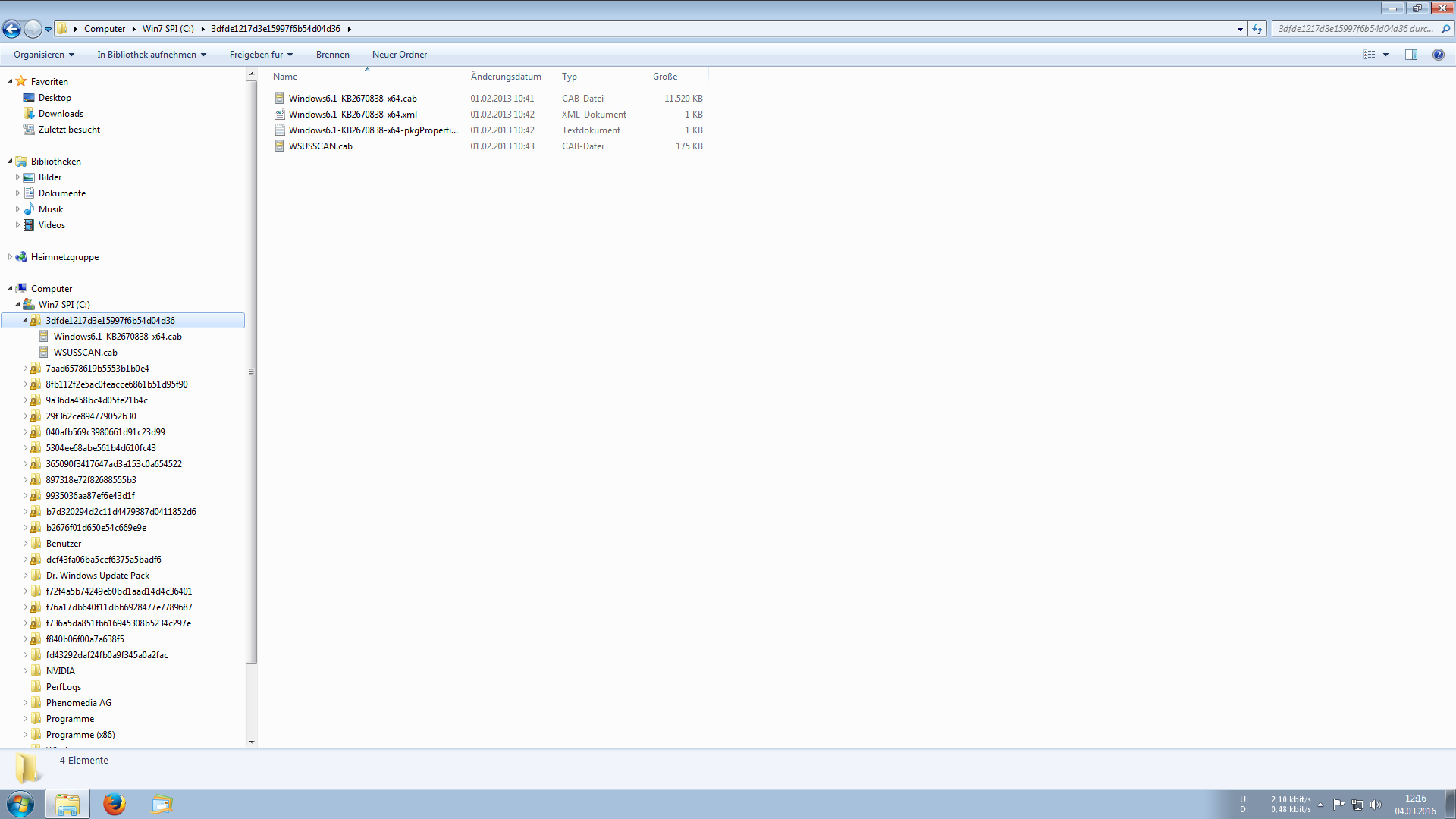1456x819 pixels.
Task: Click the change view icon
Action: 1370,55
